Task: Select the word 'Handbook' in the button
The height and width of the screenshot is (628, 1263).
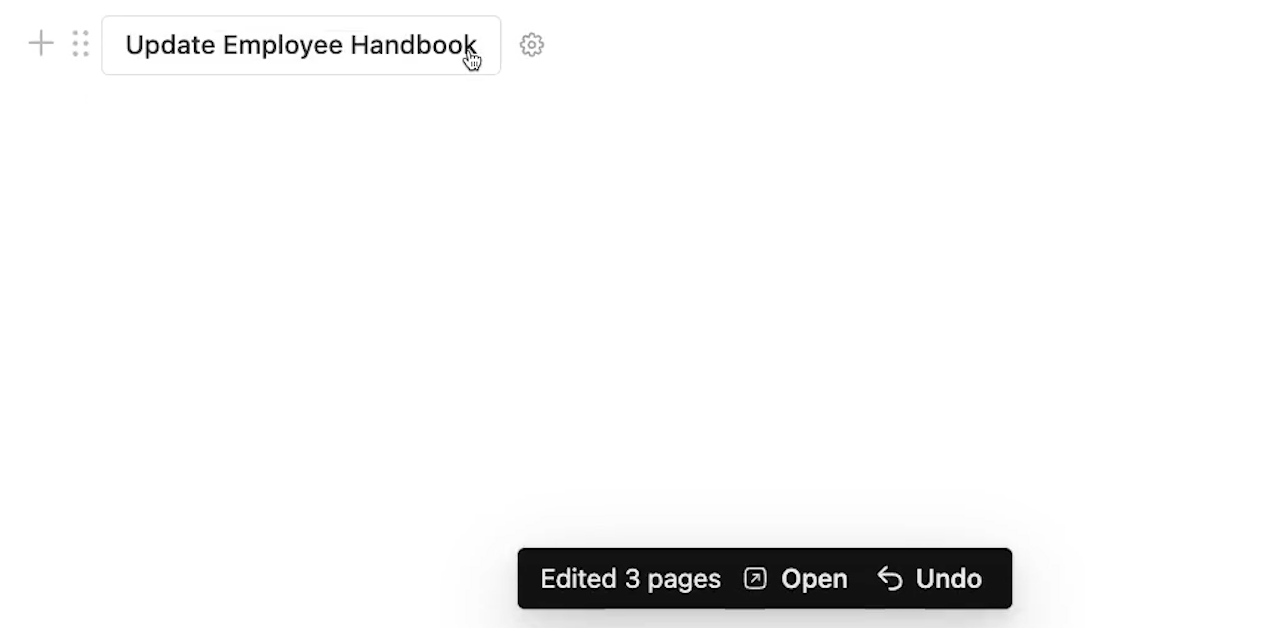Action: click(413, 45)
